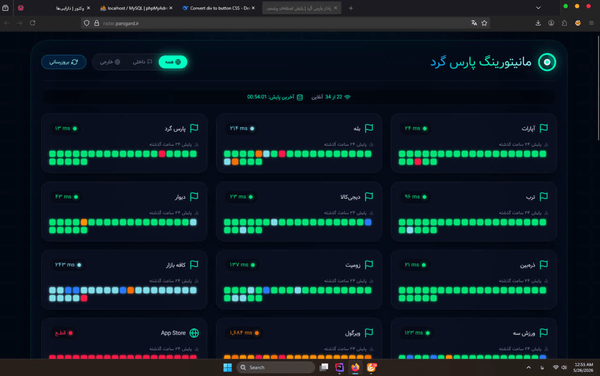Go back to the previous page
Image resolution: width=600 pixels, height=376 pixels.
(7, 23)
